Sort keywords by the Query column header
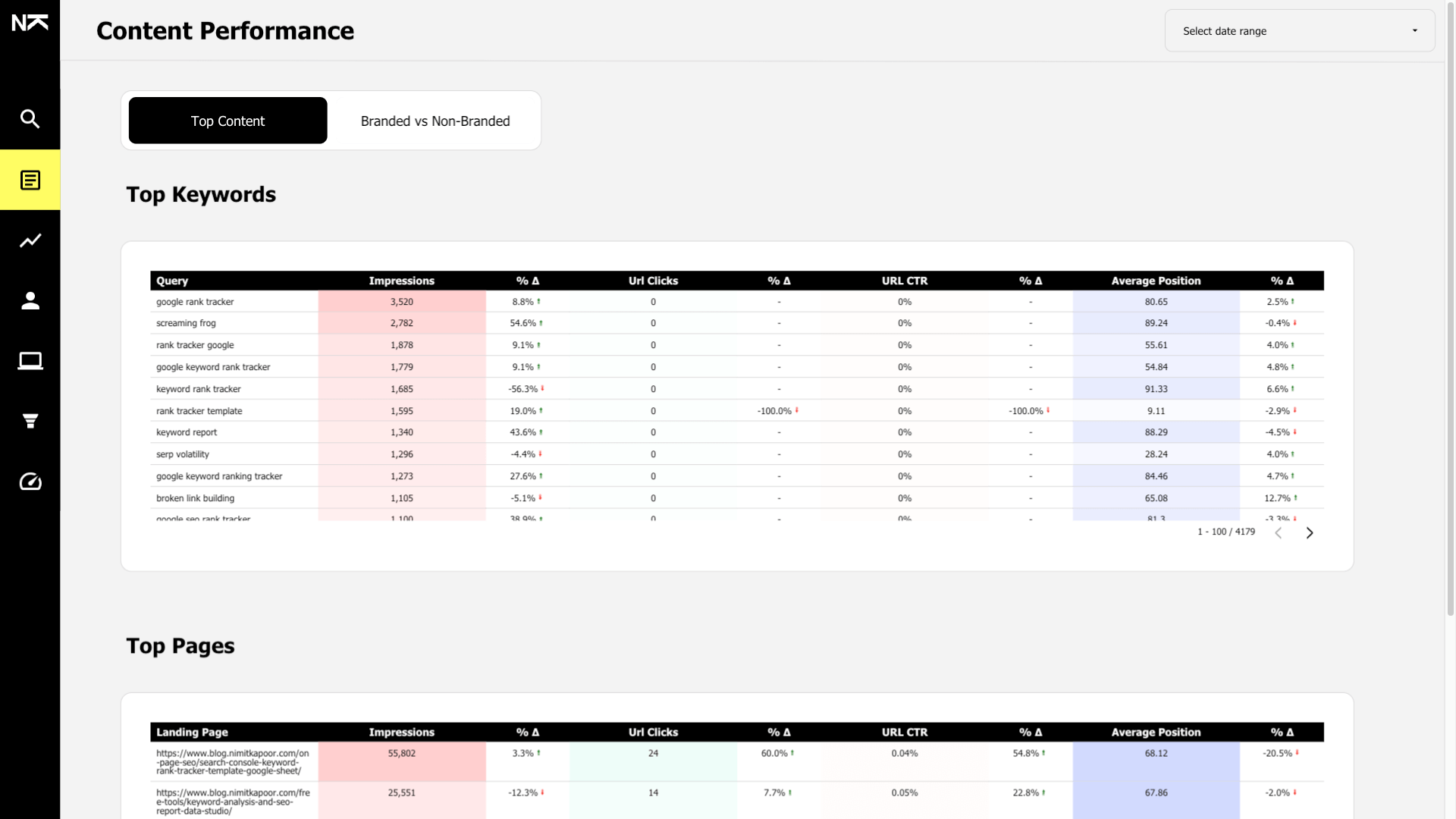 tap(171, 281)
